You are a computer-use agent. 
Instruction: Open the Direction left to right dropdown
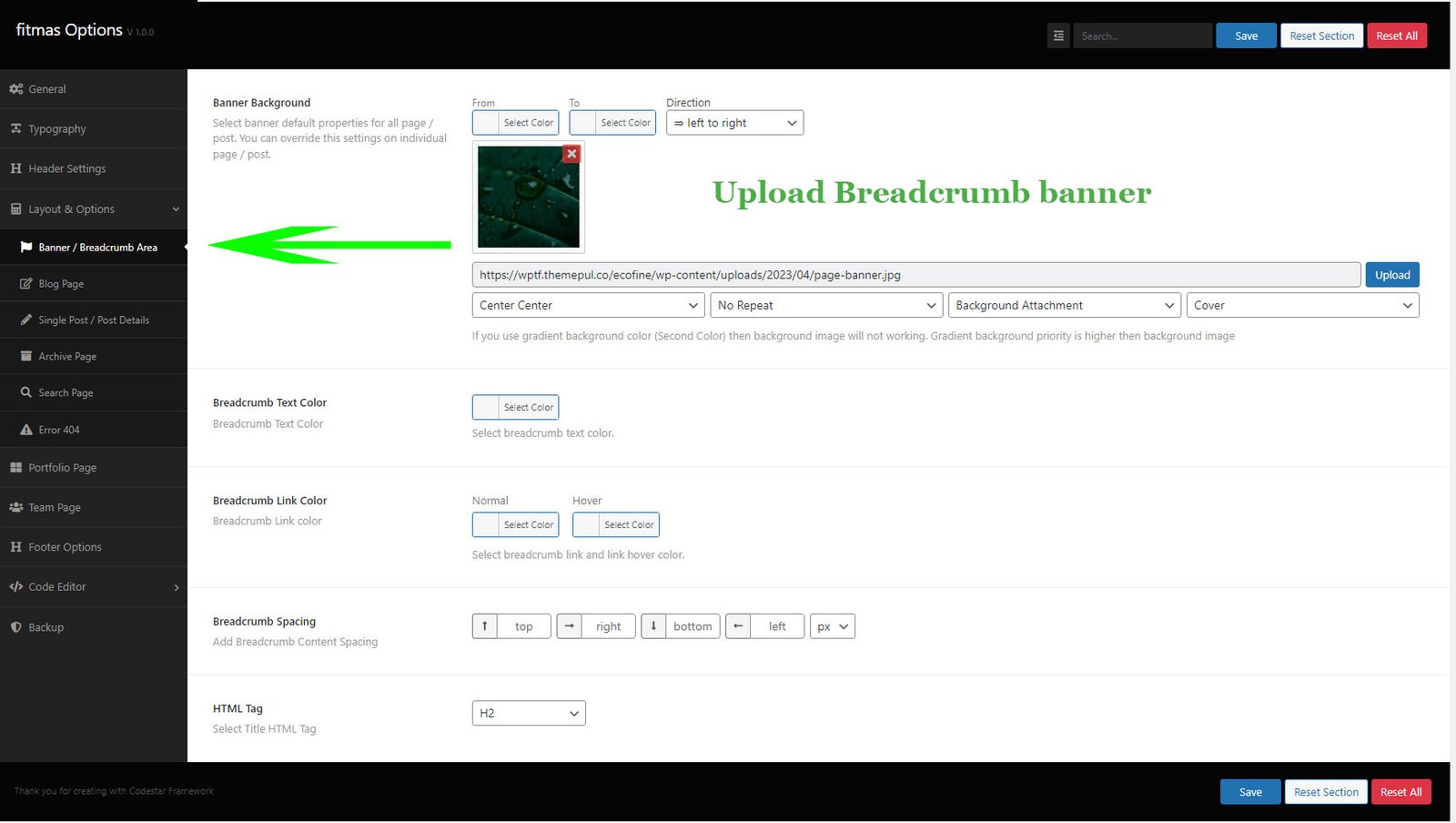tap(734, 123)
